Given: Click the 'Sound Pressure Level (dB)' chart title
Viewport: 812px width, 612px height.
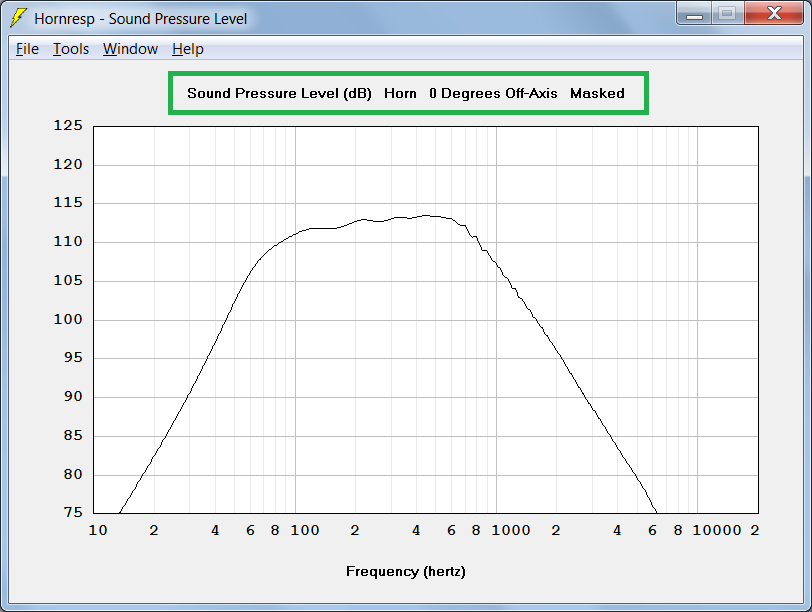Looking at the screenshot, I should 279,93.
